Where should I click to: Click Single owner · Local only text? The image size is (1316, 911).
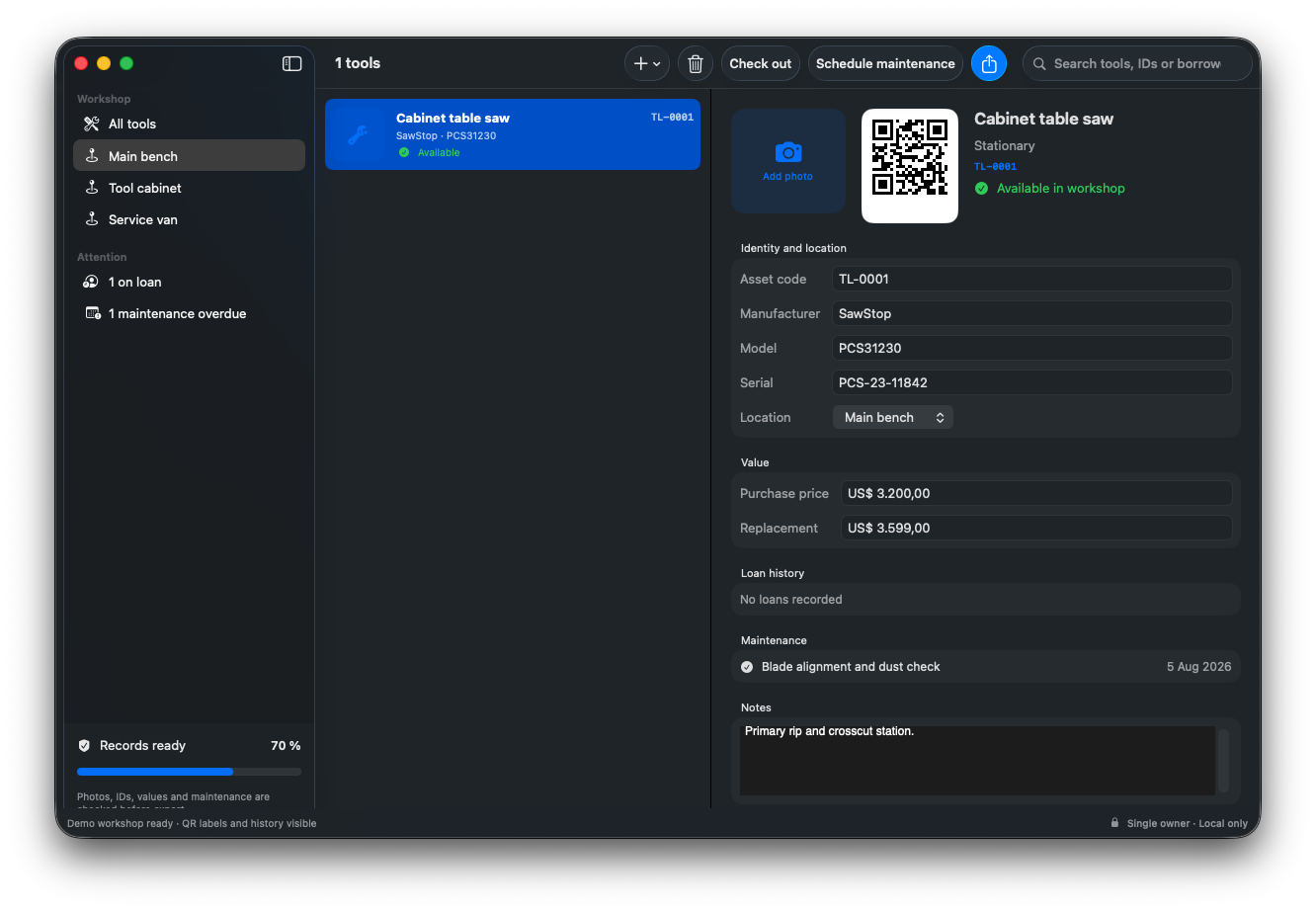coord(1187,823)
